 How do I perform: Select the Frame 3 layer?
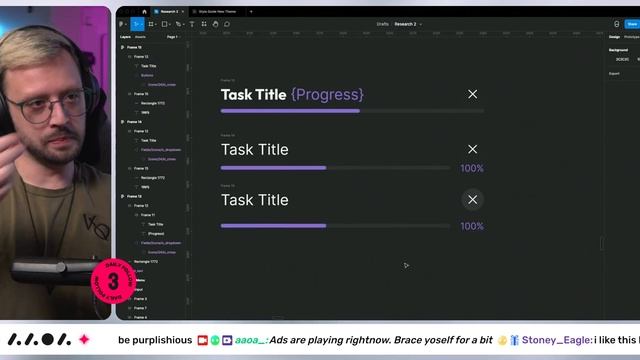140,299
